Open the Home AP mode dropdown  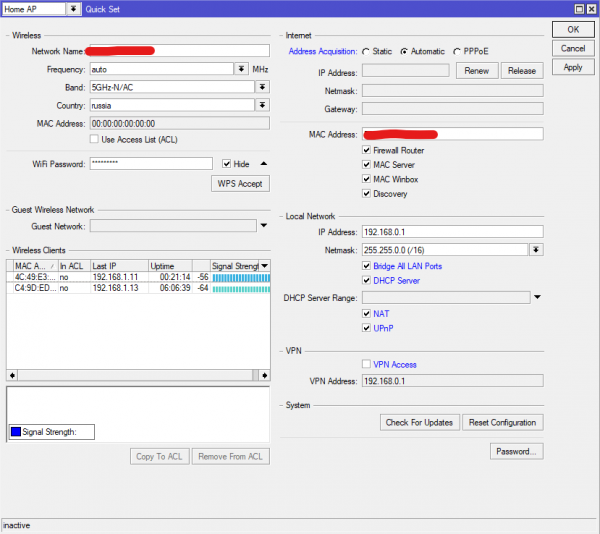pos(72,9)
